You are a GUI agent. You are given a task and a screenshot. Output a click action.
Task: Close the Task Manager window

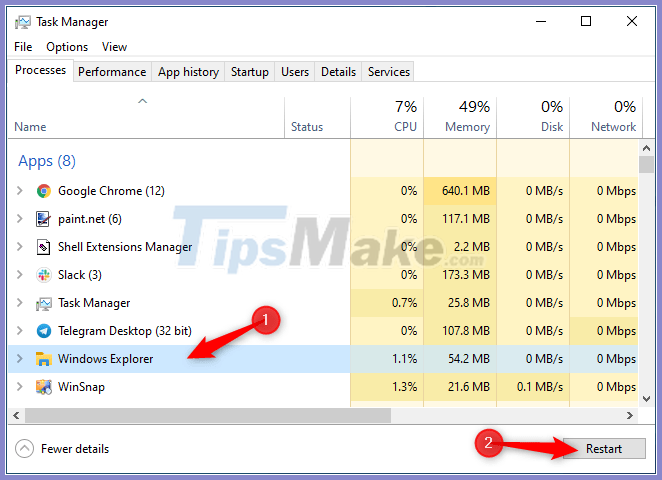(632, 21)
